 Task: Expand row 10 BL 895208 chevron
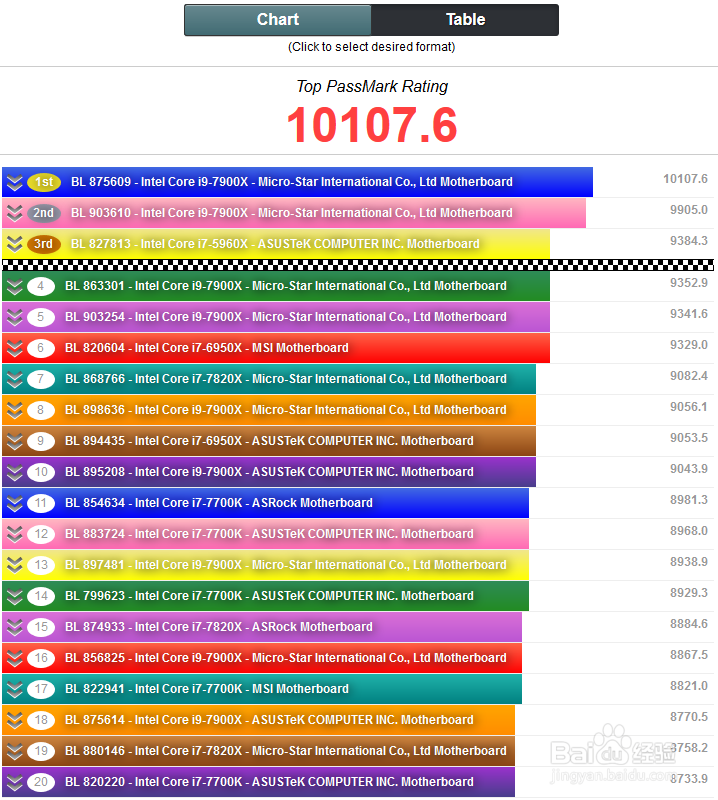pyautogui.click(x=15, y=472)
